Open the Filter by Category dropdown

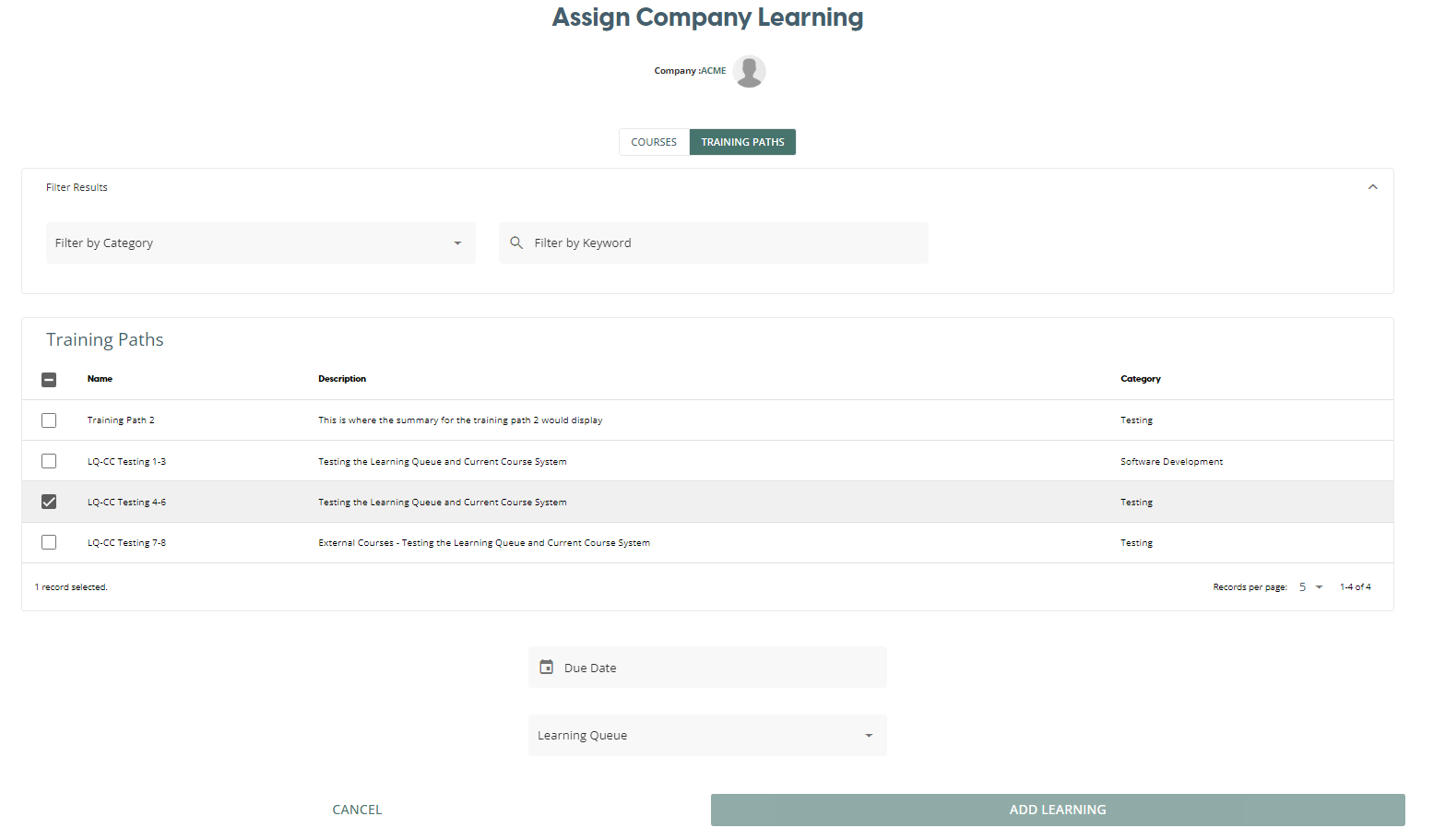click(260, 243)
